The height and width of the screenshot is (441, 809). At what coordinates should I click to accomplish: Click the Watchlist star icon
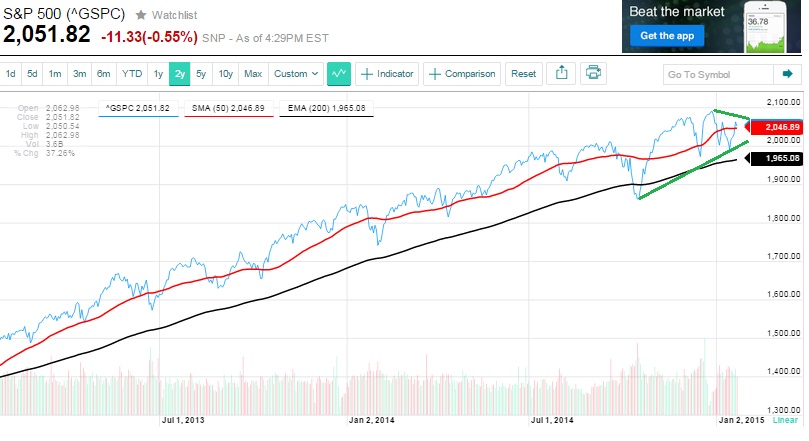pyautogui.click(x=141, y=15)
